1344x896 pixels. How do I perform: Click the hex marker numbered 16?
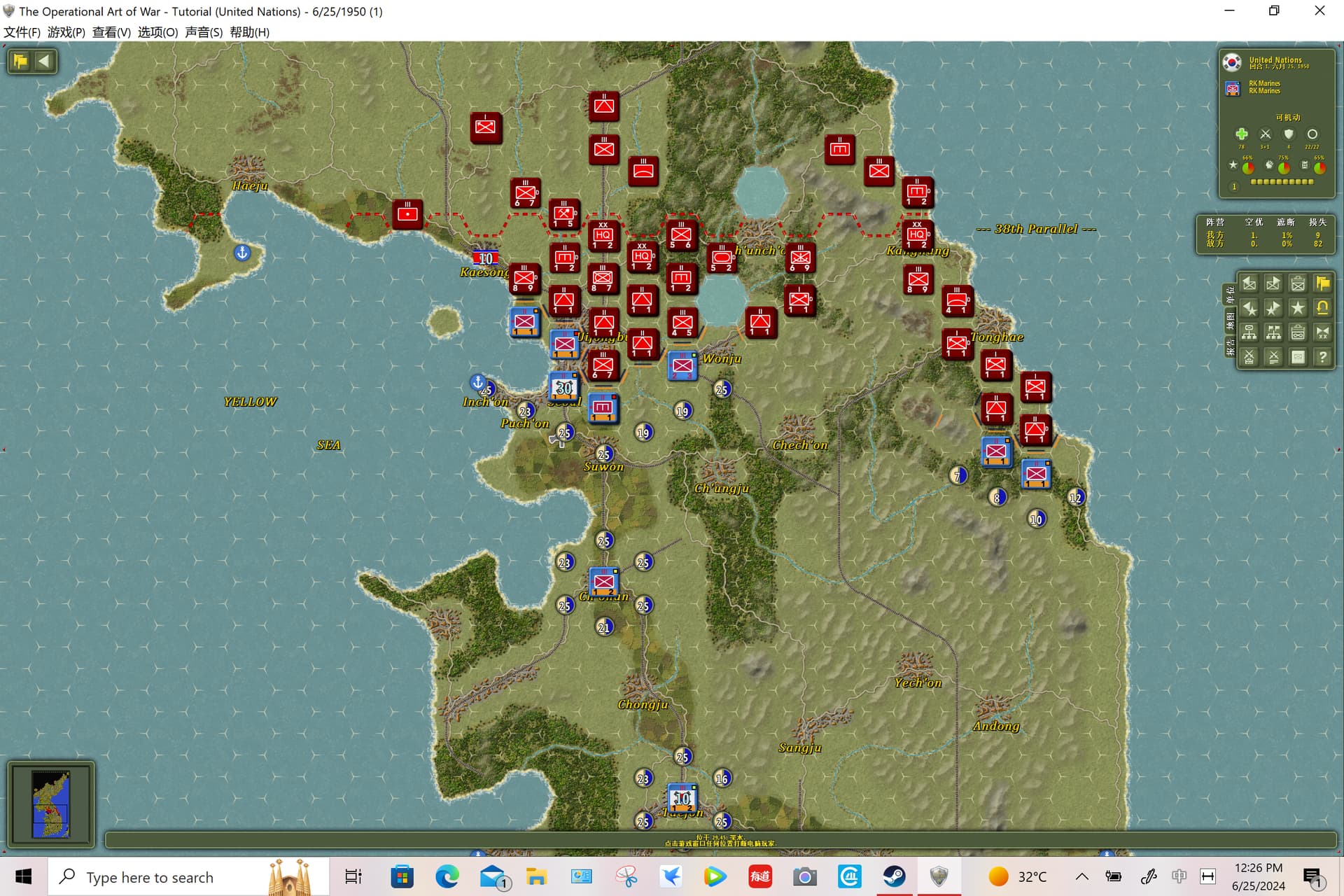722,778
